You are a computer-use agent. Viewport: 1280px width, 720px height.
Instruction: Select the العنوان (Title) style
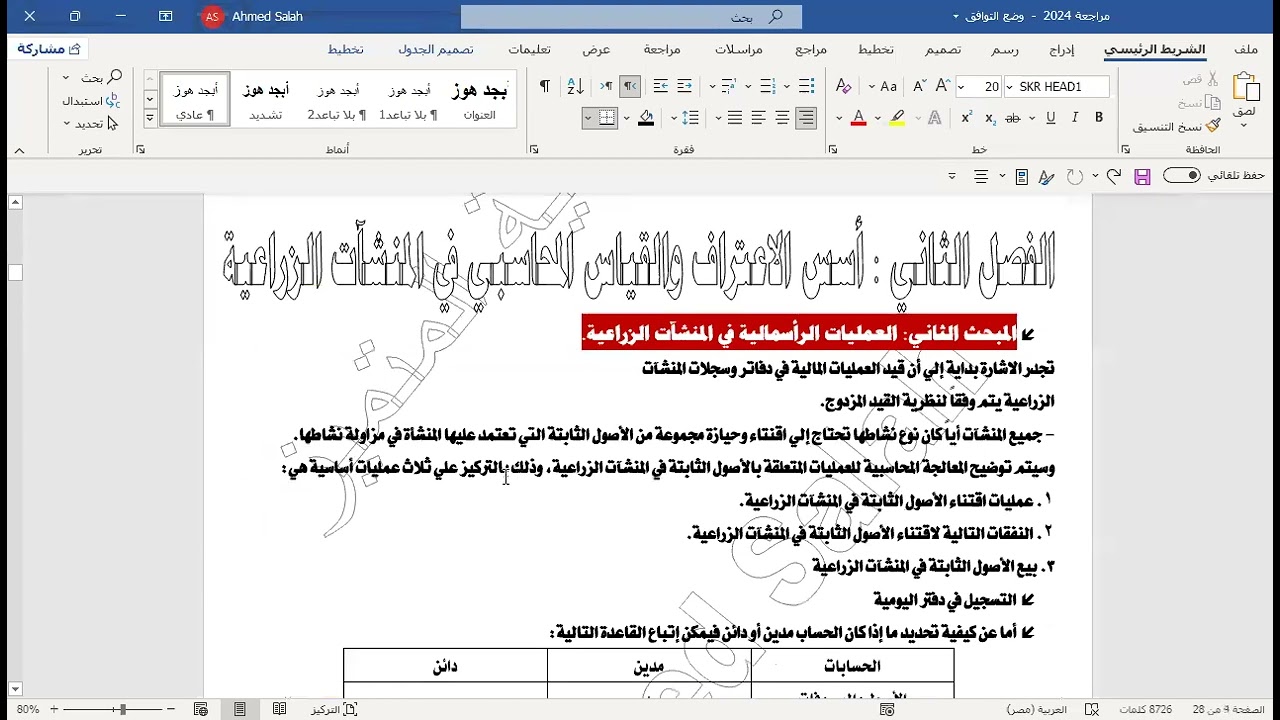click(480, 100)
